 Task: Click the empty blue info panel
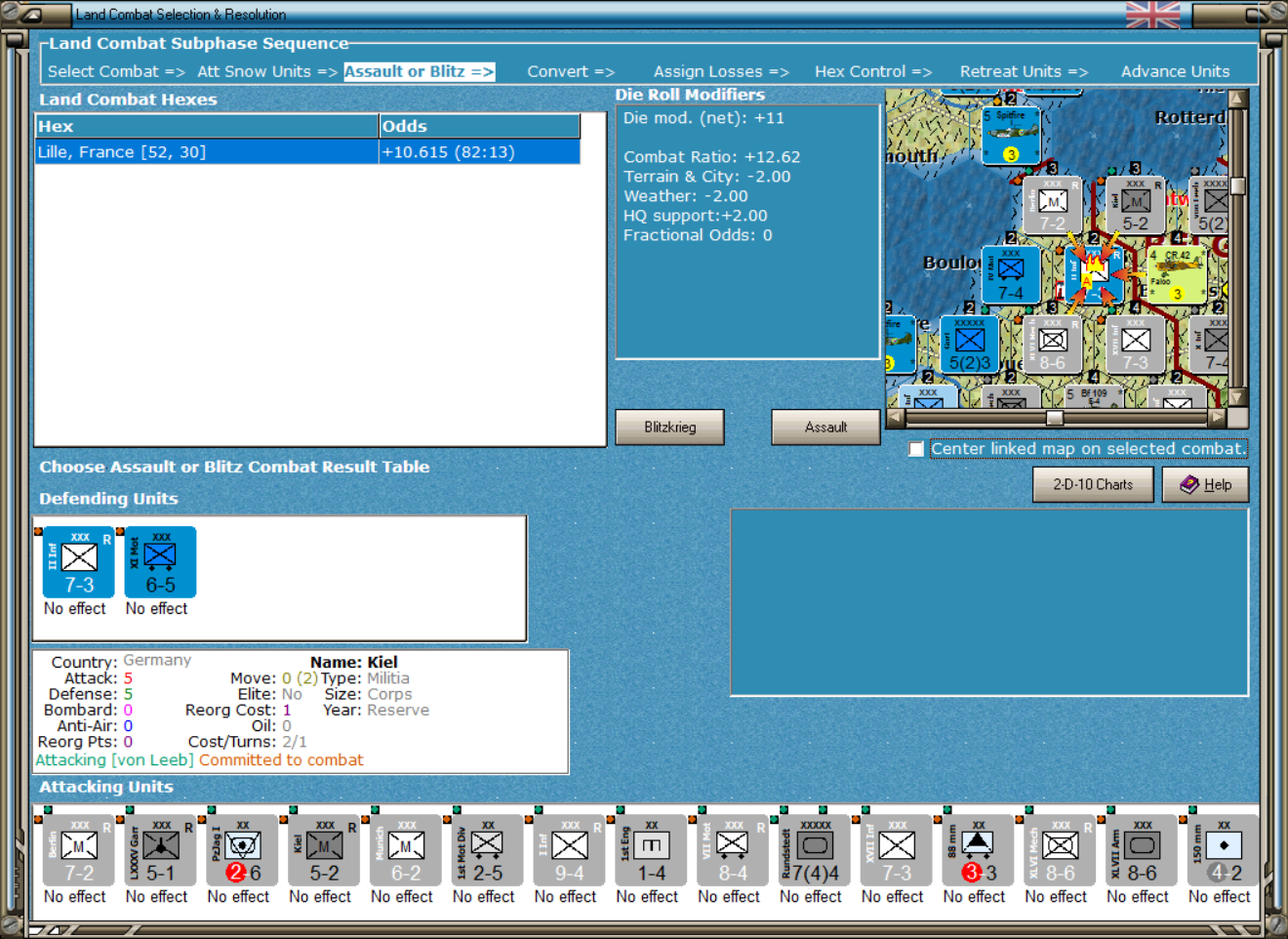coord(989,602)
